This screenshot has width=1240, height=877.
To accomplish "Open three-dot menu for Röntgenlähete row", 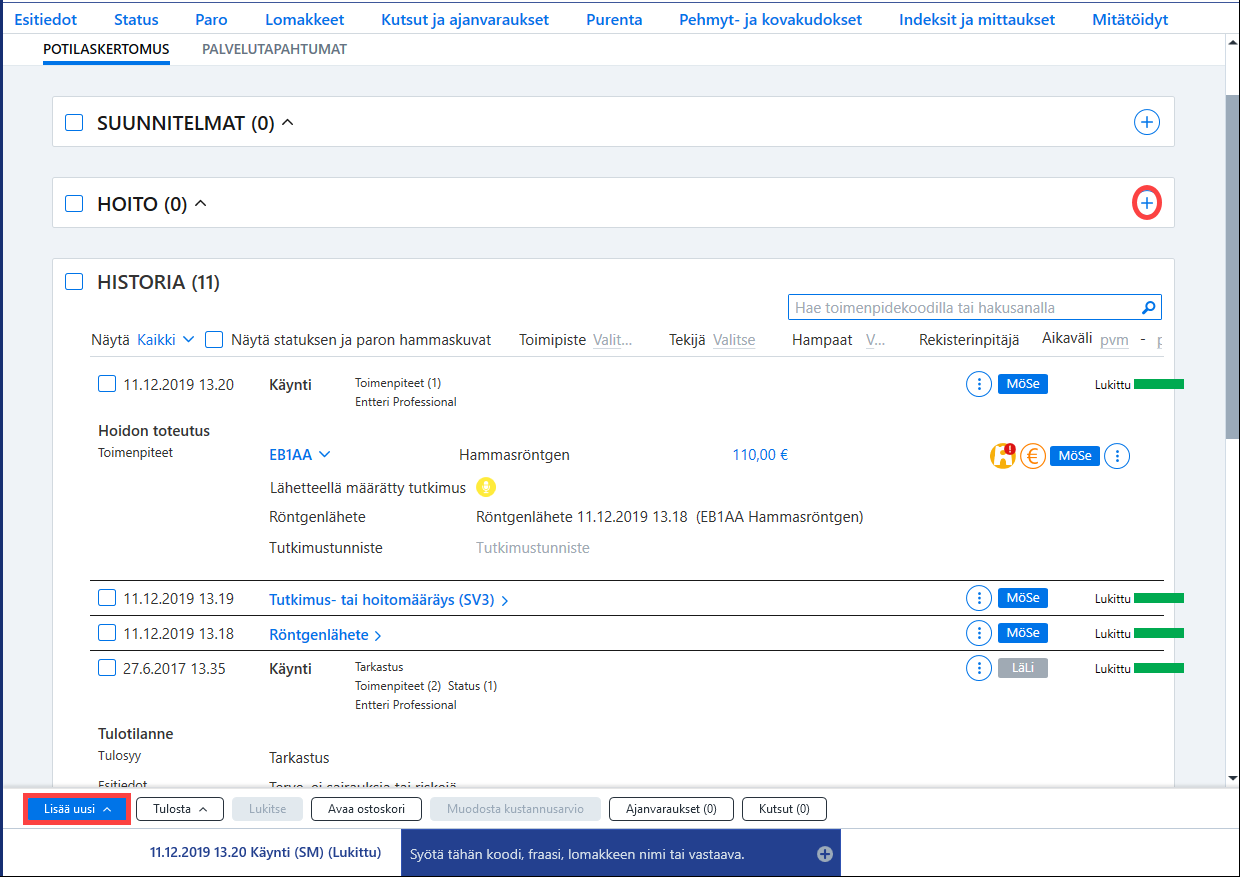I will (x=978, y=633).
